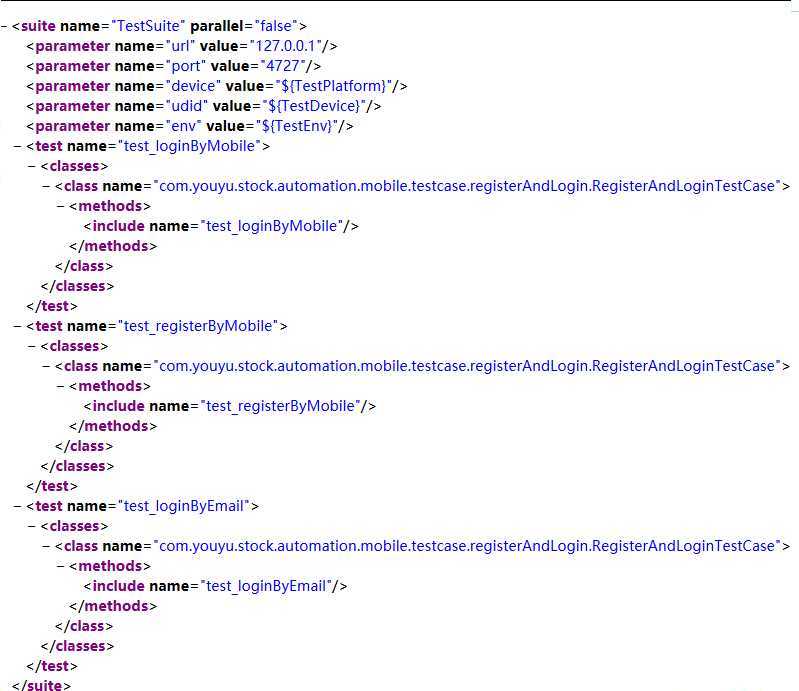Click the value "127.0.0.1"

point(285,46)
